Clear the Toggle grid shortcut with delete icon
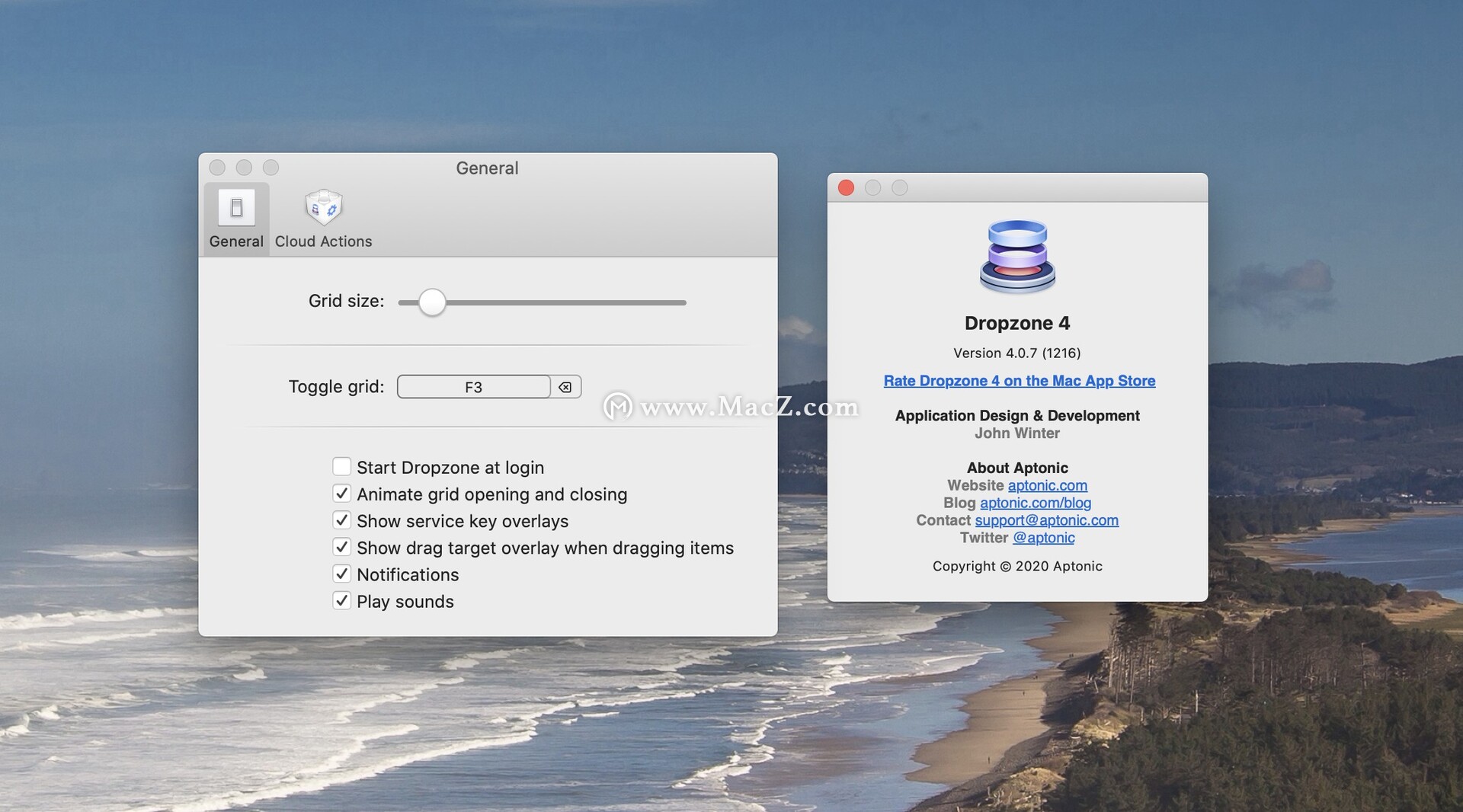 click(565, 387)
